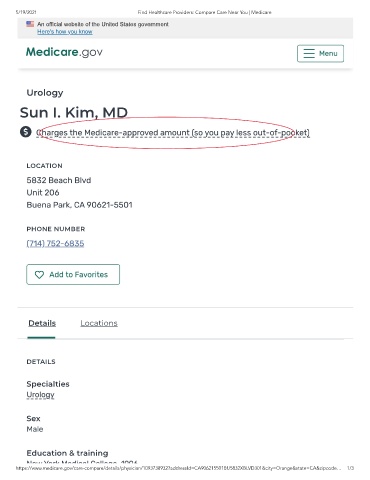Viewport: 370px width, 480px height.
Task: Click the hamburger icon in Menu
Action: [309, 53]
